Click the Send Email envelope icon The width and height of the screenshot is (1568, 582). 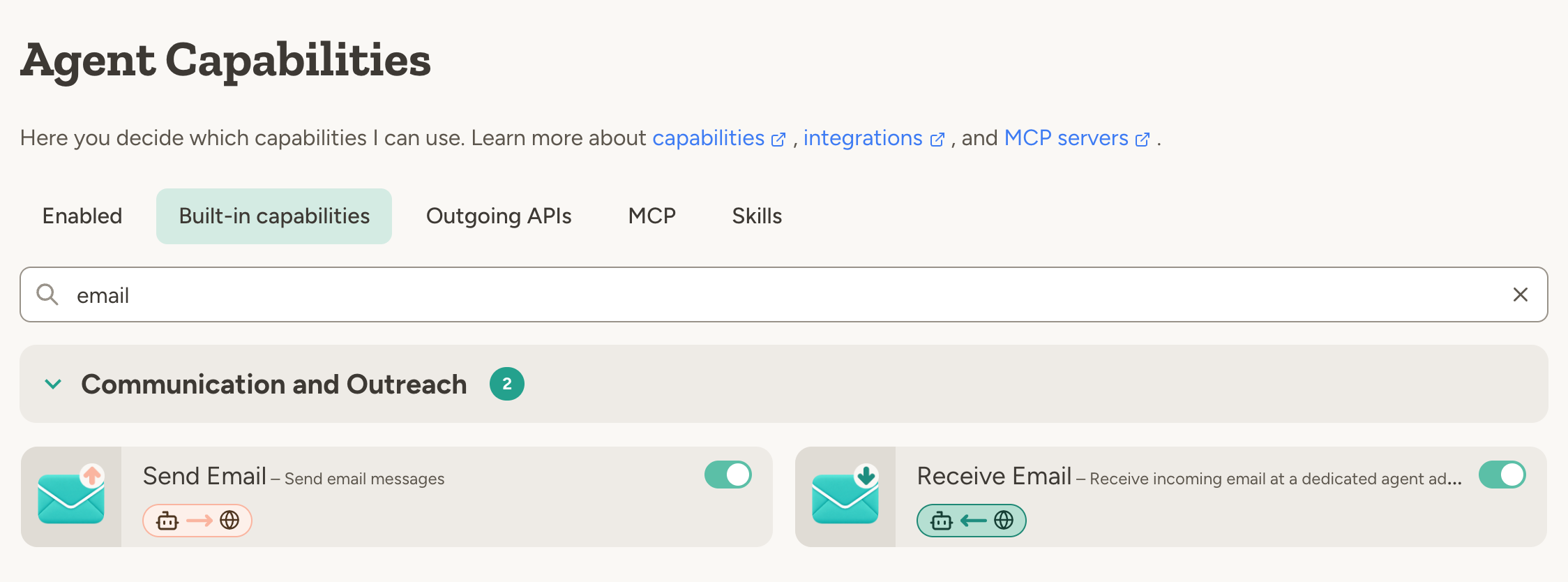[71, 495]
